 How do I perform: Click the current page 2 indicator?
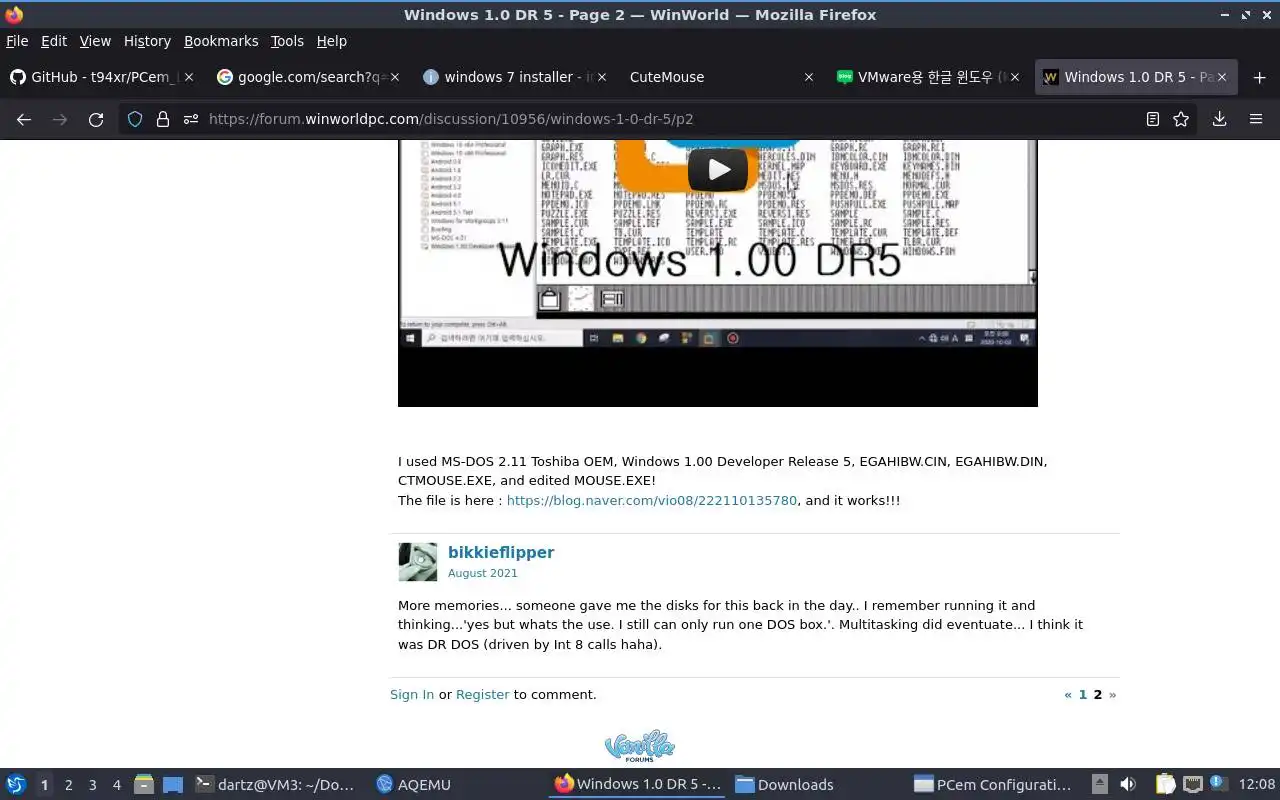tap(1097, 694)
